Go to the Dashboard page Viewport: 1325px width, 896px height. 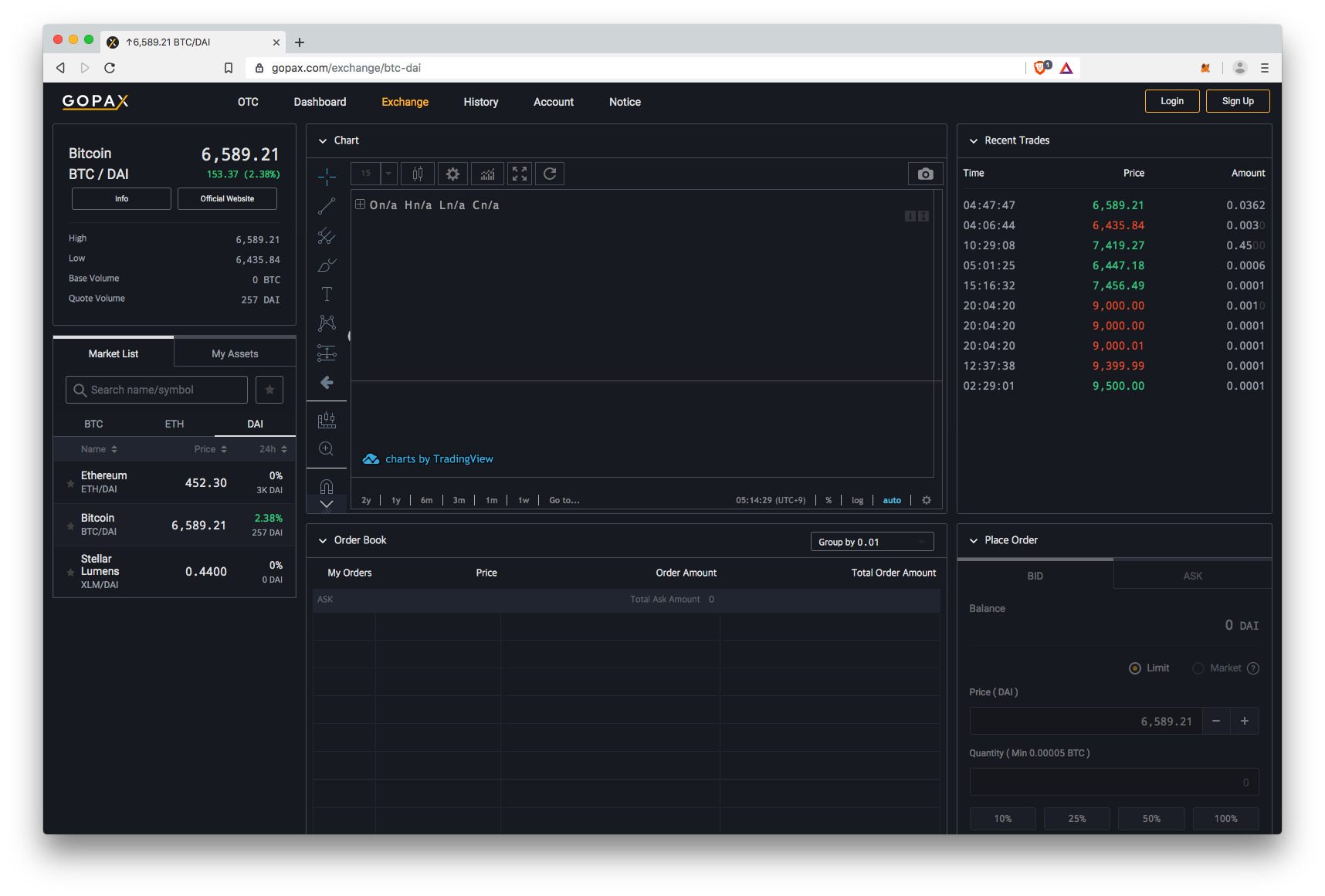[320, 102]
